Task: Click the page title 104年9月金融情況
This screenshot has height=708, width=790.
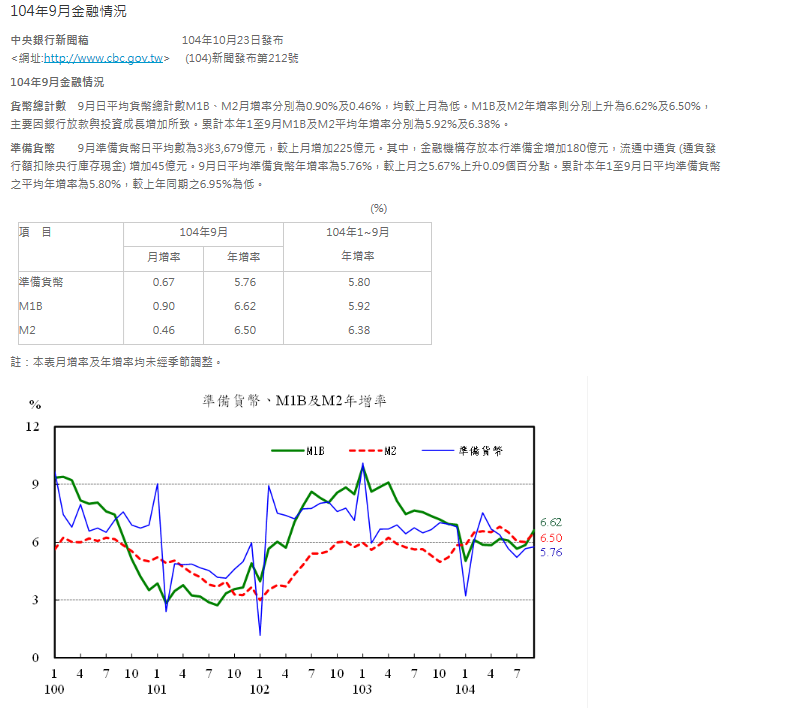Action: [x=69, y=11]
